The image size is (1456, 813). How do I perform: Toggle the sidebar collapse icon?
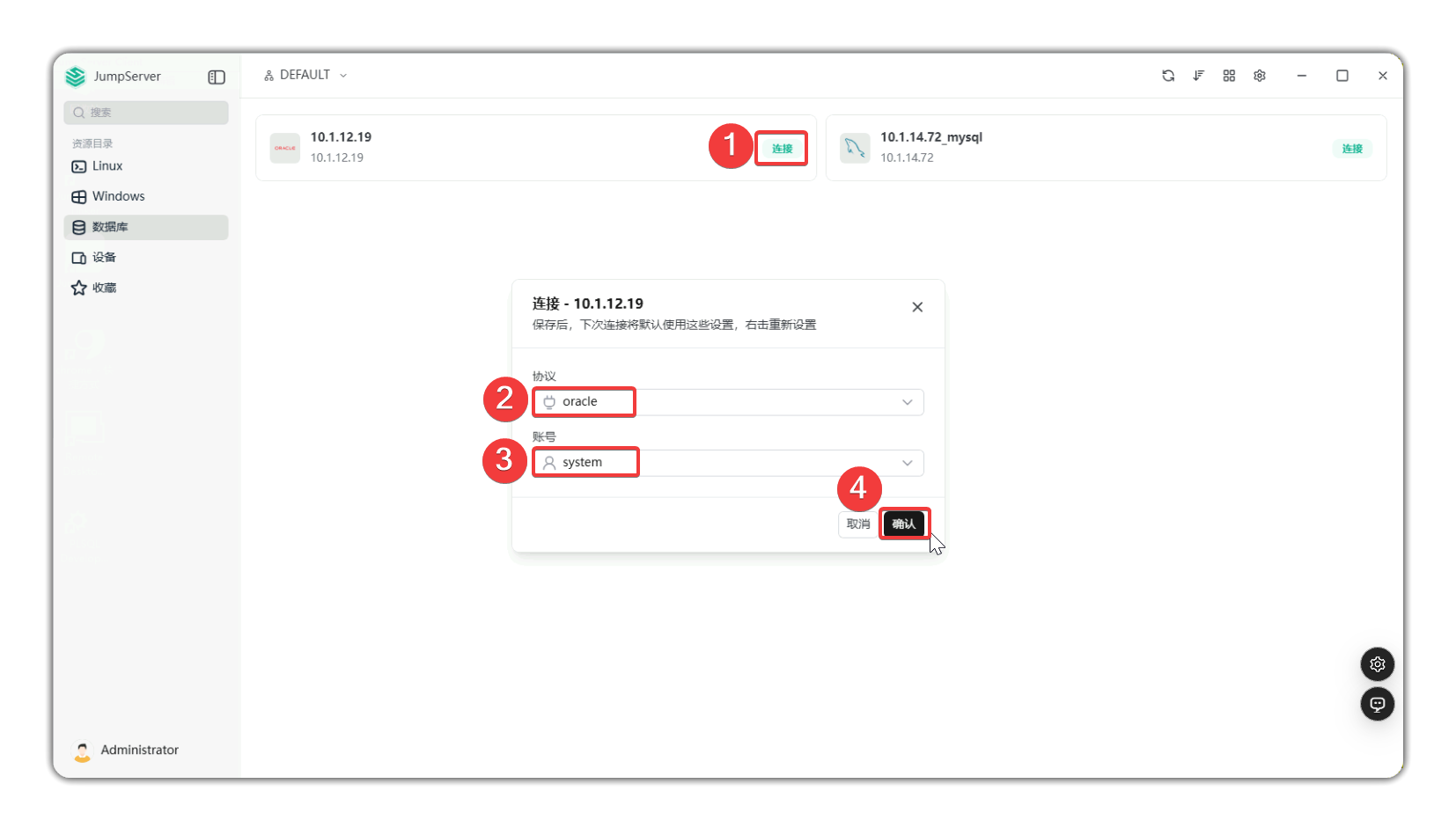tap(217, 77)
